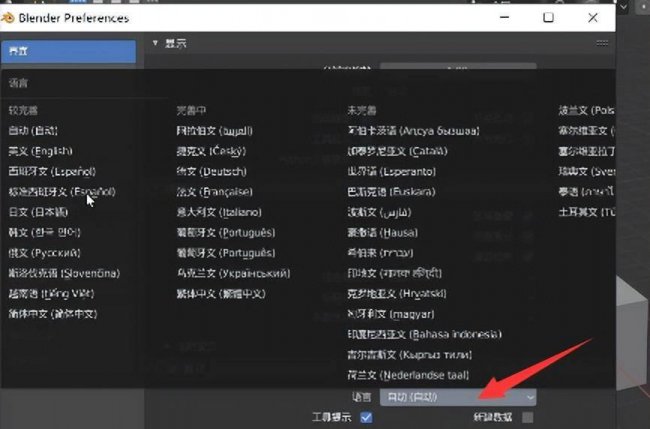
Task: Choose 捷克文 (Český) language
Action: tap(211, 151)
